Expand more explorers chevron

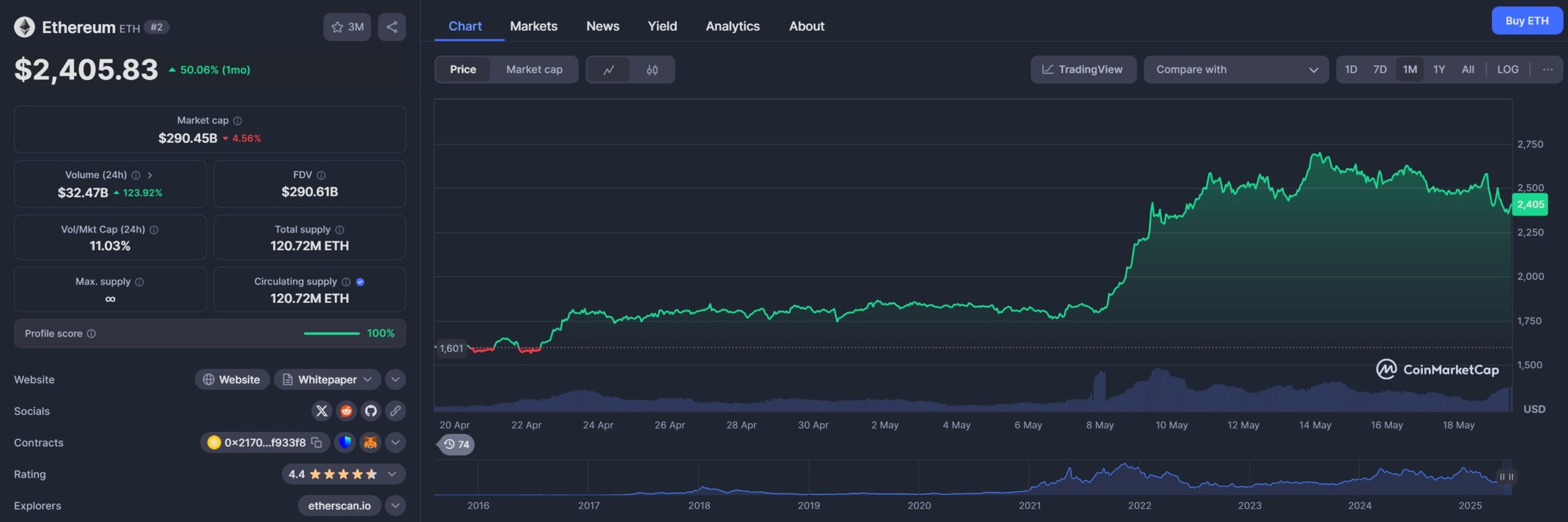click(x=396, y=505)
